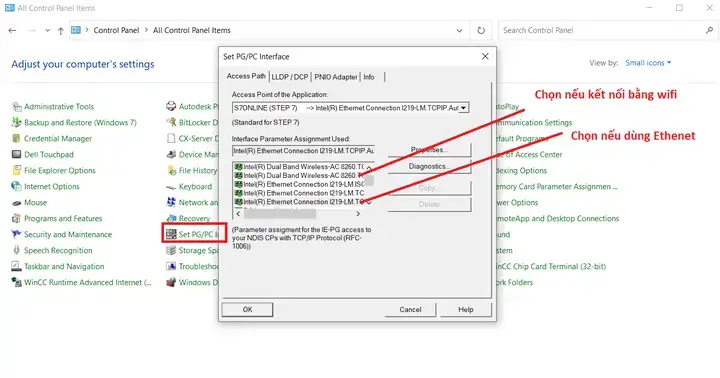Open Ease of Access Center link

[x=529, y=155]
